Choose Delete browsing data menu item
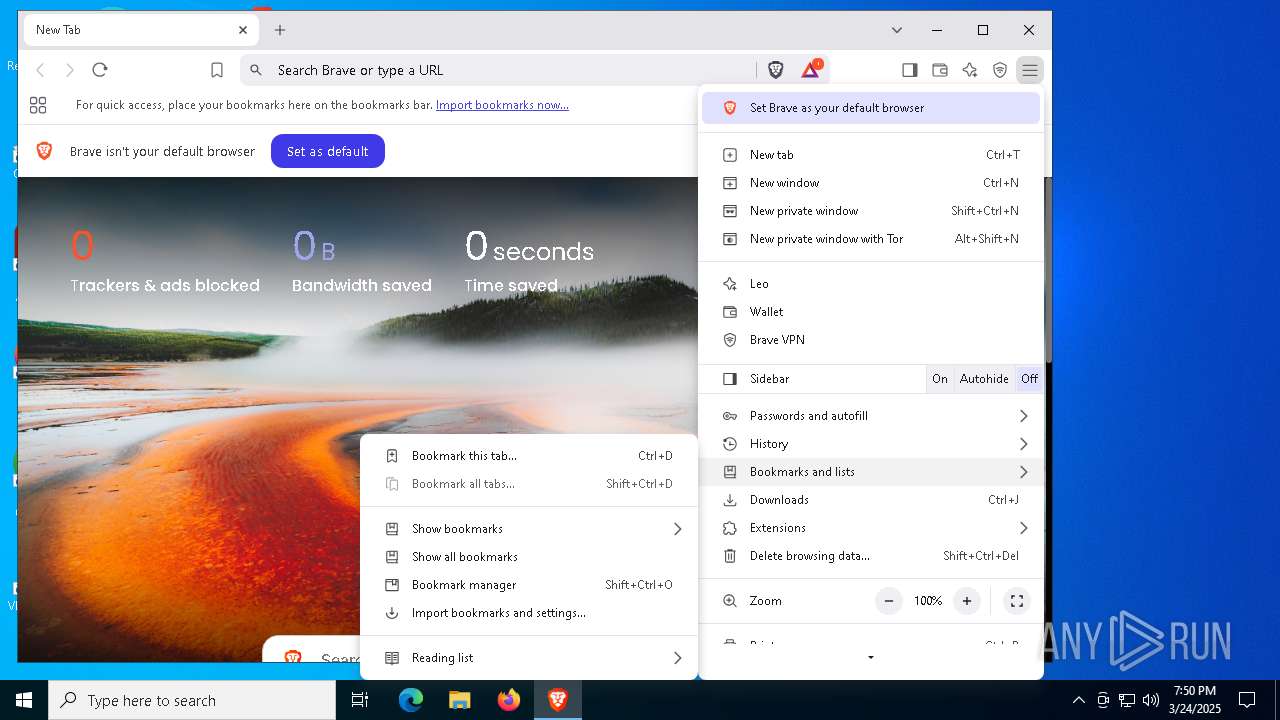This screenshot has height=720, width=1280. click(x=871, y=556)
